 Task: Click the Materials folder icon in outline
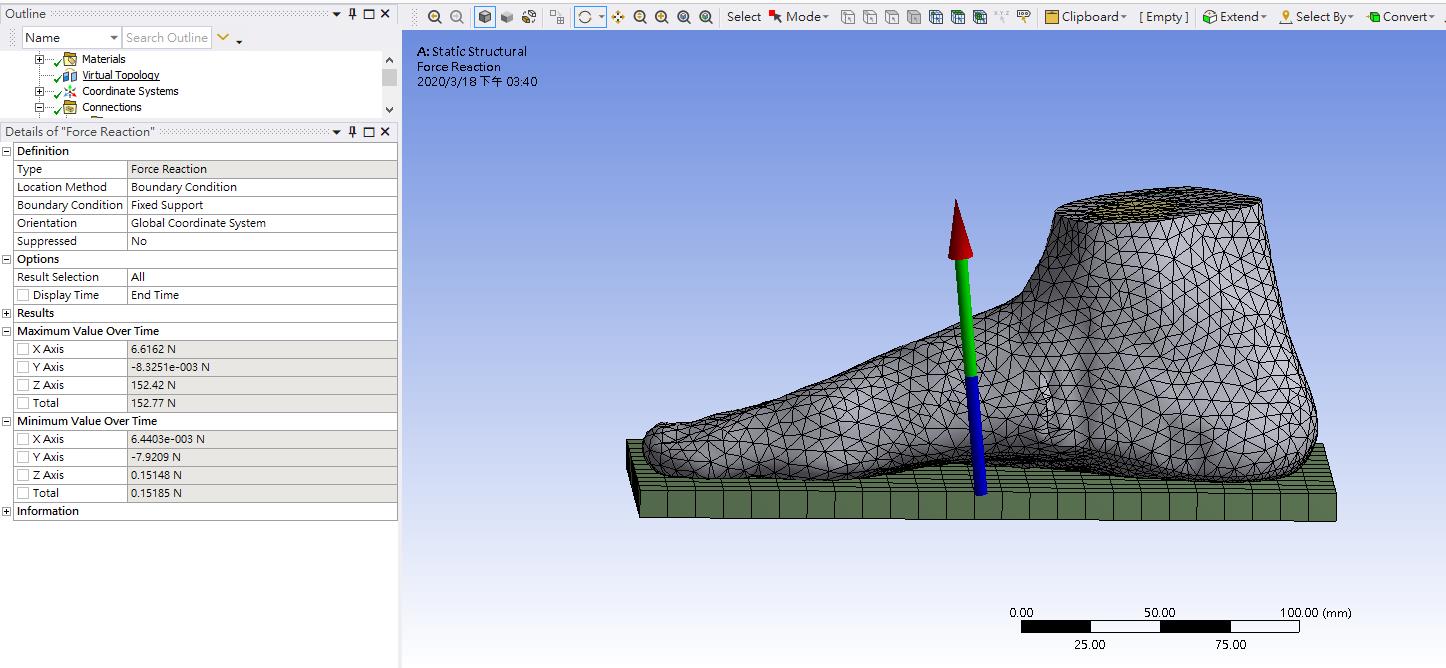(x=70, y=59)
